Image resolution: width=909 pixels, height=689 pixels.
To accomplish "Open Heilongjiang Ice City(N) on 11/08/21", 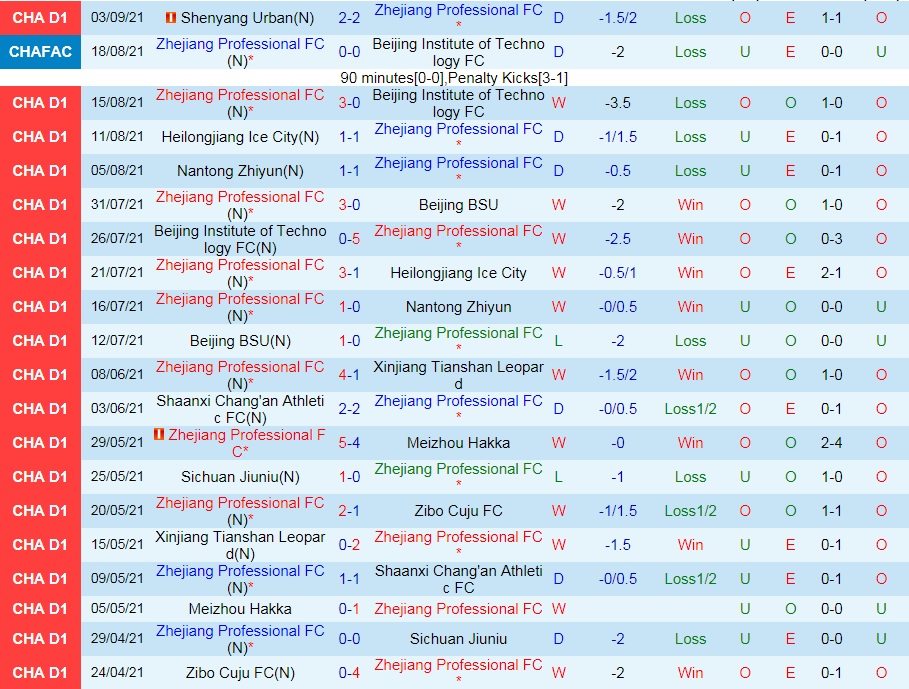I will pyautogui.click(x=240, y=137).
